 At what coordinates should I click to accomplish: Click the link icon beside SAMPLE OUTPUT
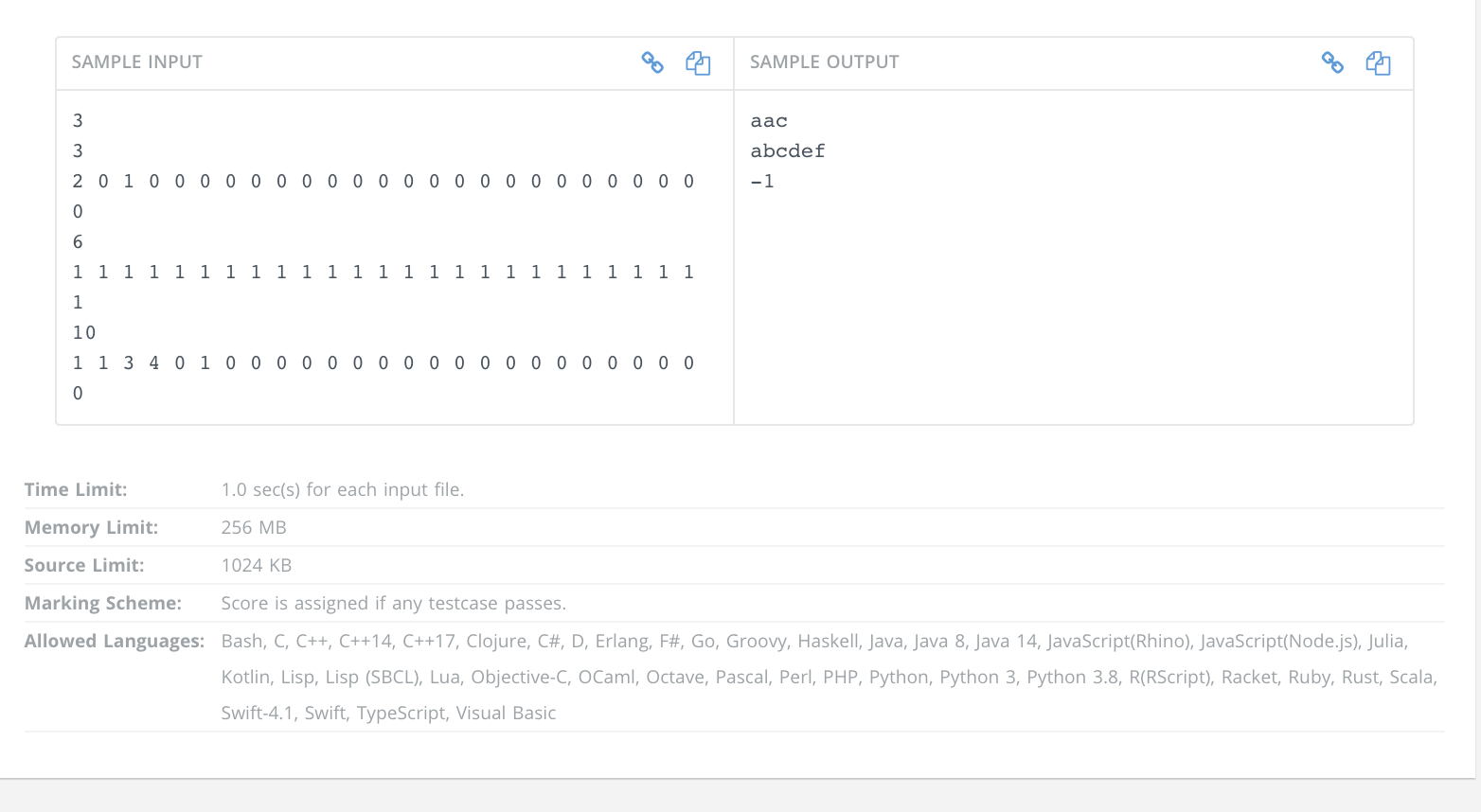[x=1332, y=62]
